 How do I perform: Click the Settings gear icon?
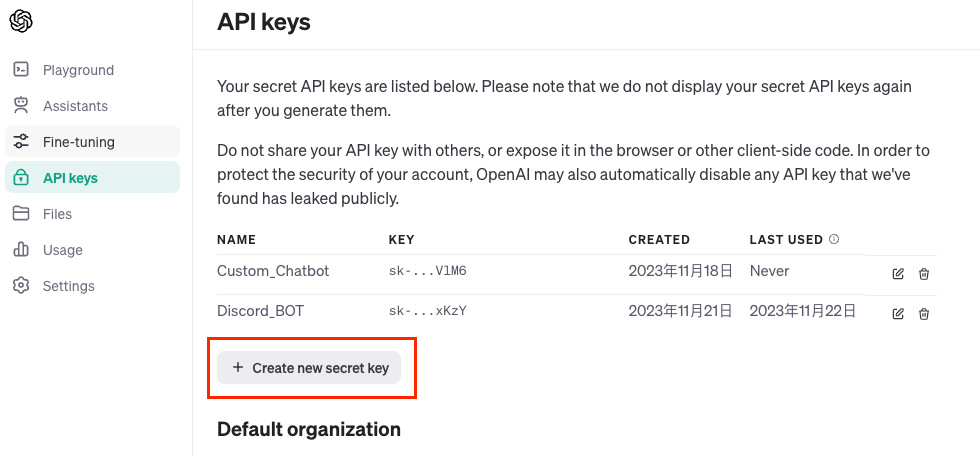(x=21, y=286)
